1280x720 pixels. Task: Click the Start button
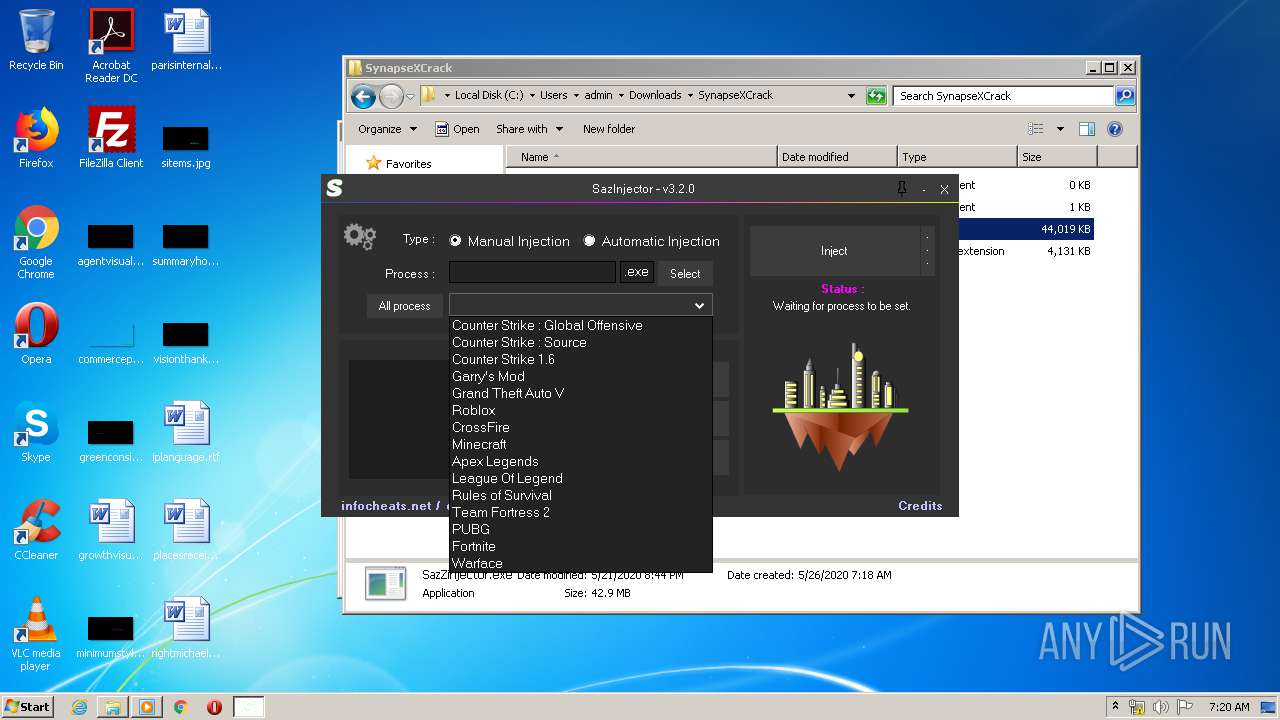click(28, 706)
